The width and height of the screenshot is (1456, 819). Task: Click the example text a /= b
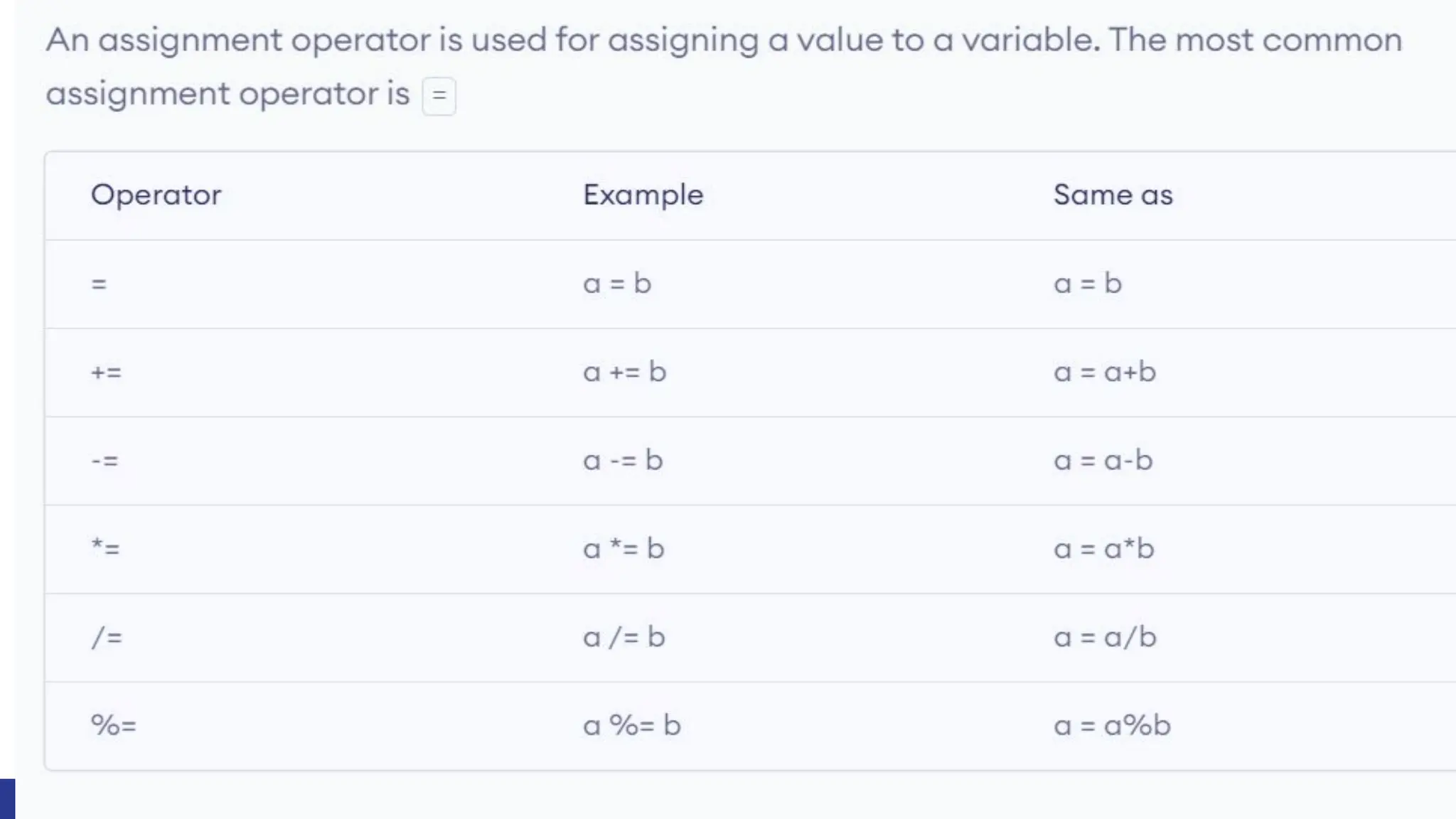[x=623, y=637]
